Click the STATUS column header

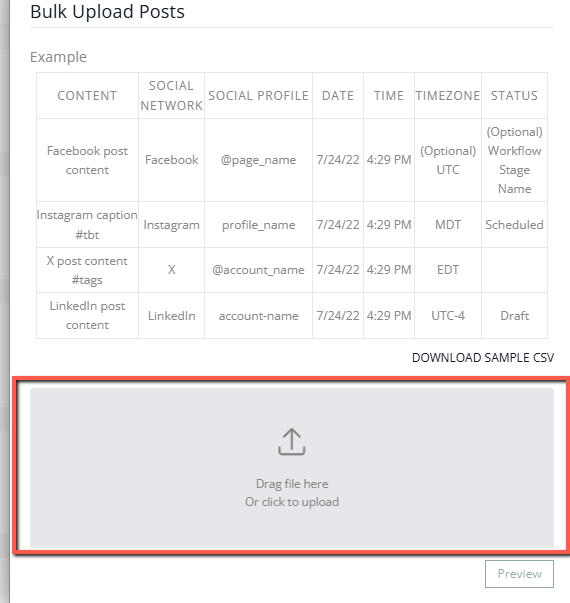514,95
